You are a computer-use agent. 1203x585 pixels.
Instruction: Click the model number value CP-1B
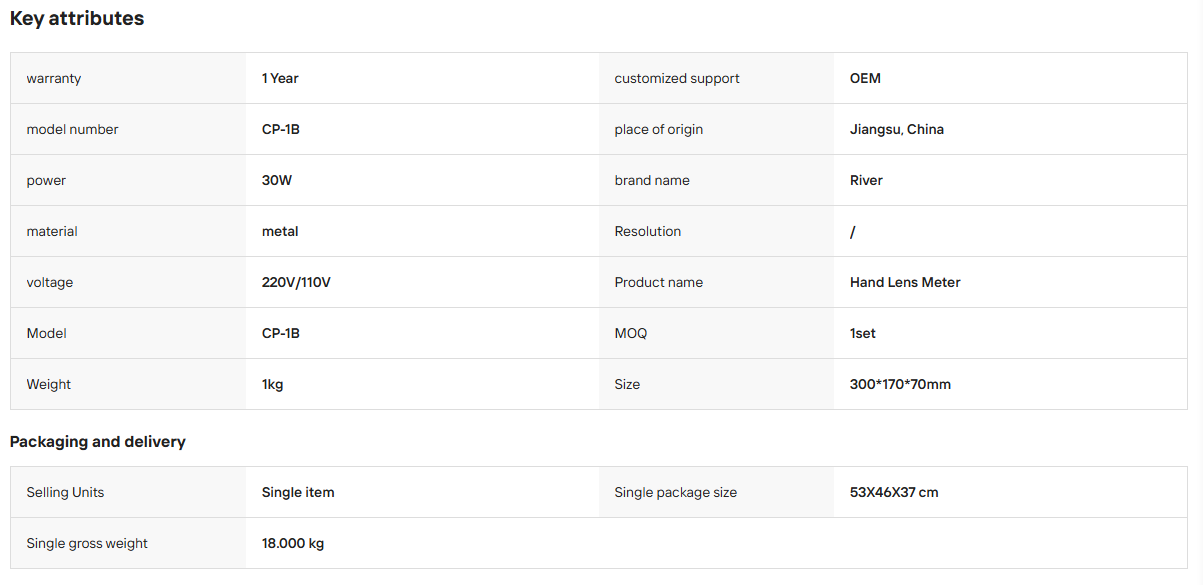tap(281, 129)
